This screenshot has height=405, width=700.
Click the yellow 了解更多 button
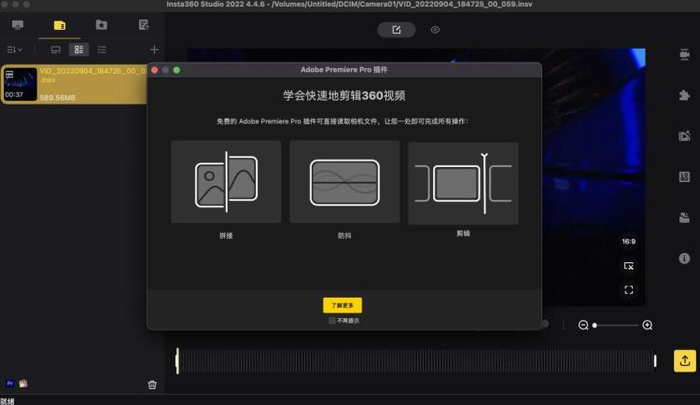(x=342, y=305)
